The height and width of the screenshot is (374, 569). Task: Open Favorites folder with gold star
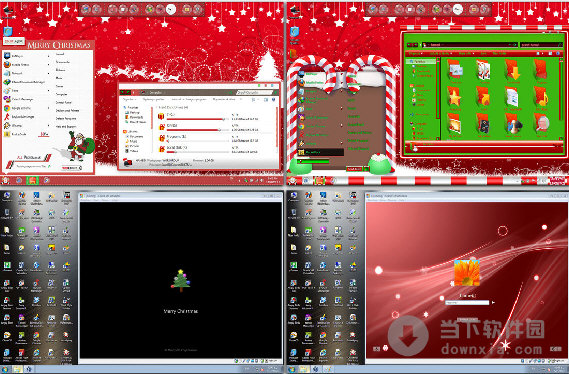pyautogui.click(x=455, y=98)
